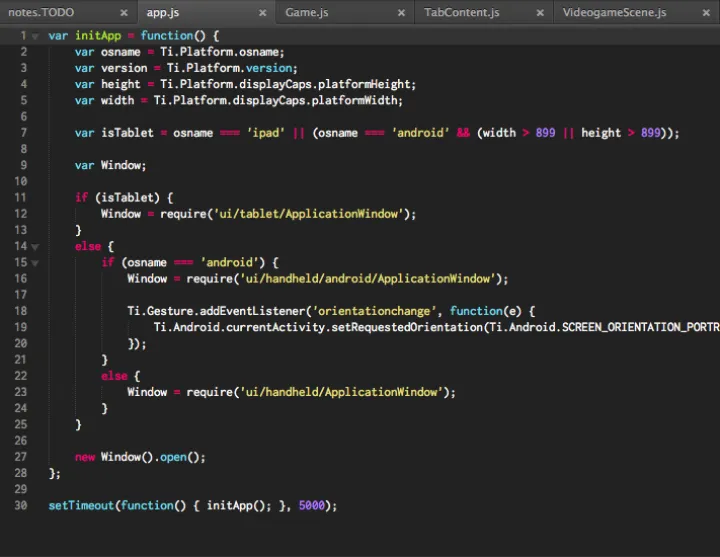Close the Game.js tab
Viewport: 720px width, 557px height.
click(401, 13)
